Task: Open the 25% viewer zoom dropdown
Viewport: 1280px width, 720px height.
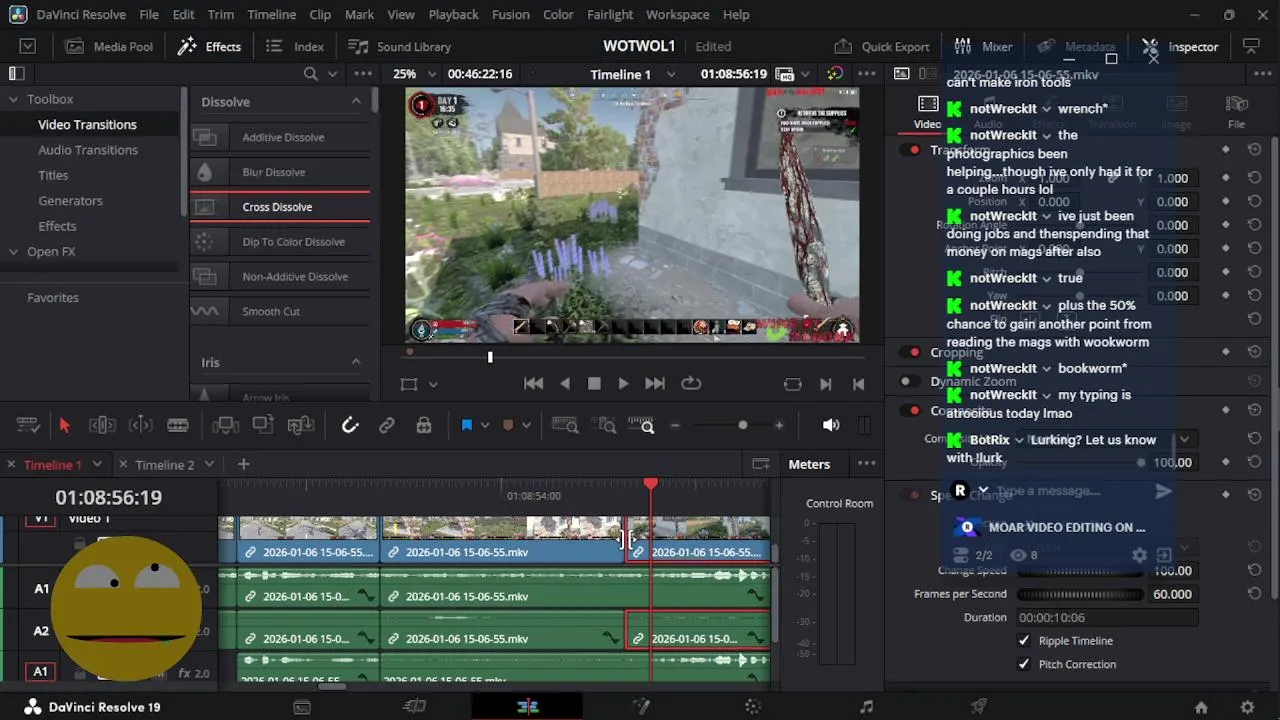Action: 414,74
